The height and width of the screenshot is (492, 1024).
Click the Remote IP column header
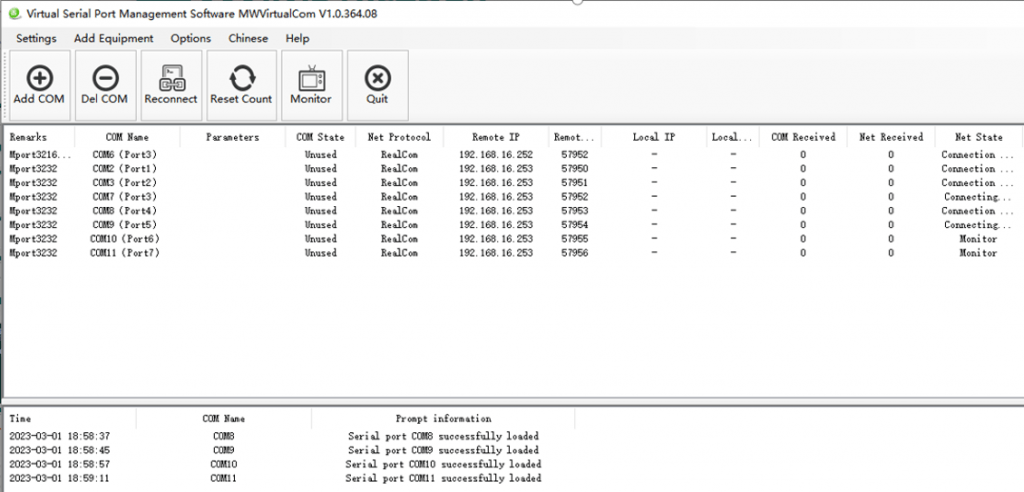[x=495, y=137]
